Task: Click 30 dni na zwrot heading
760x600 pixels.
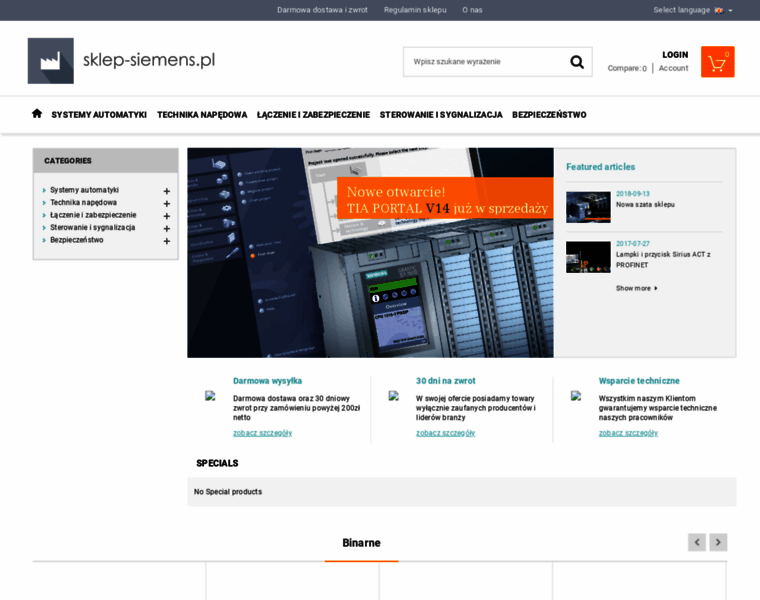Action: 445,381
